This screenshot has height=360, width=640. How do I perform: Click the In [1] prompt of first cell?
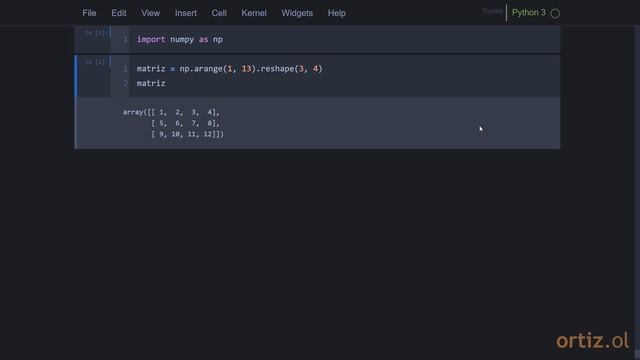click(x=96, y=33)
